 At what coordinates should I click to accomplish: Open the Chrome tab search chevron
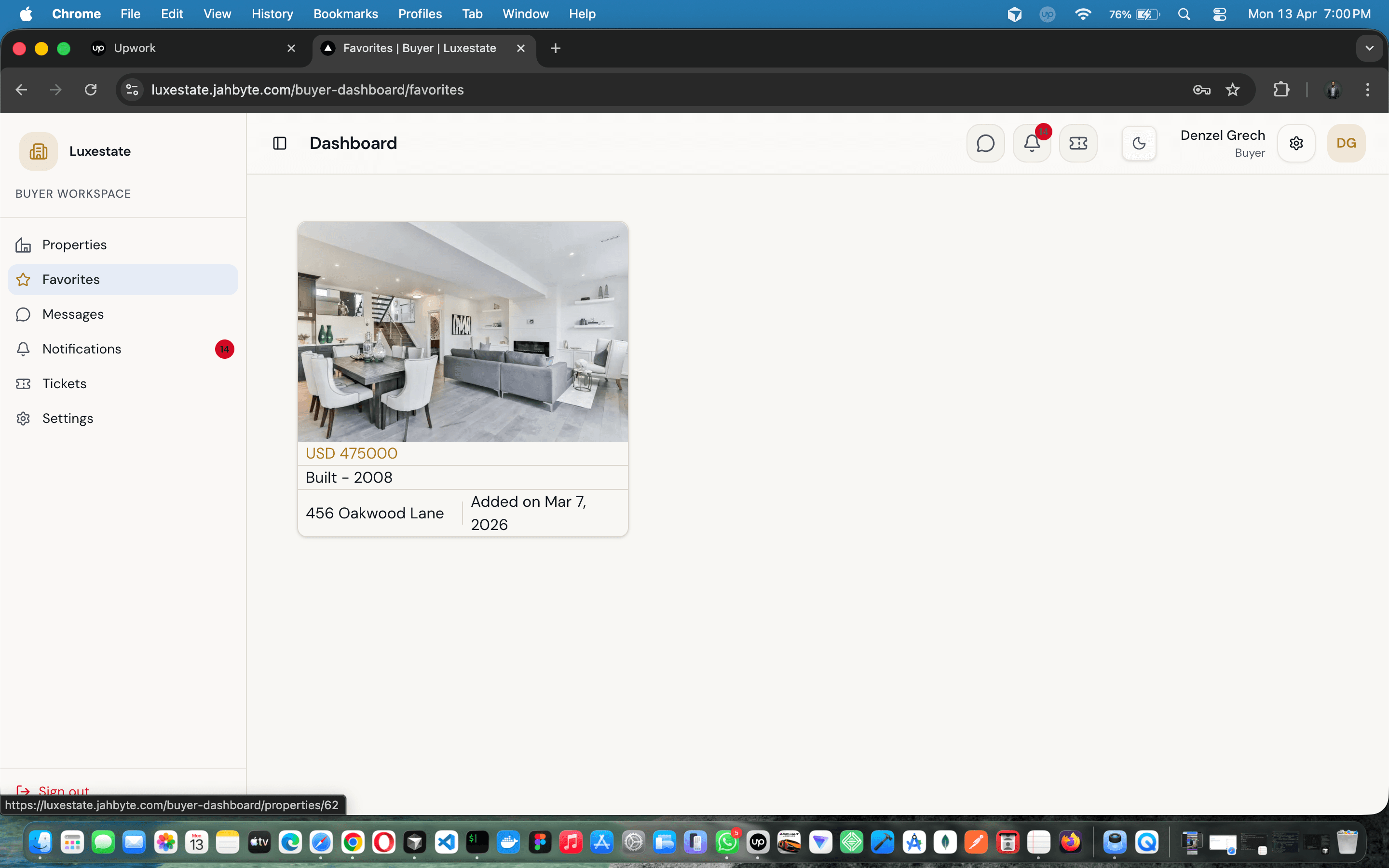click(1370, 48)
